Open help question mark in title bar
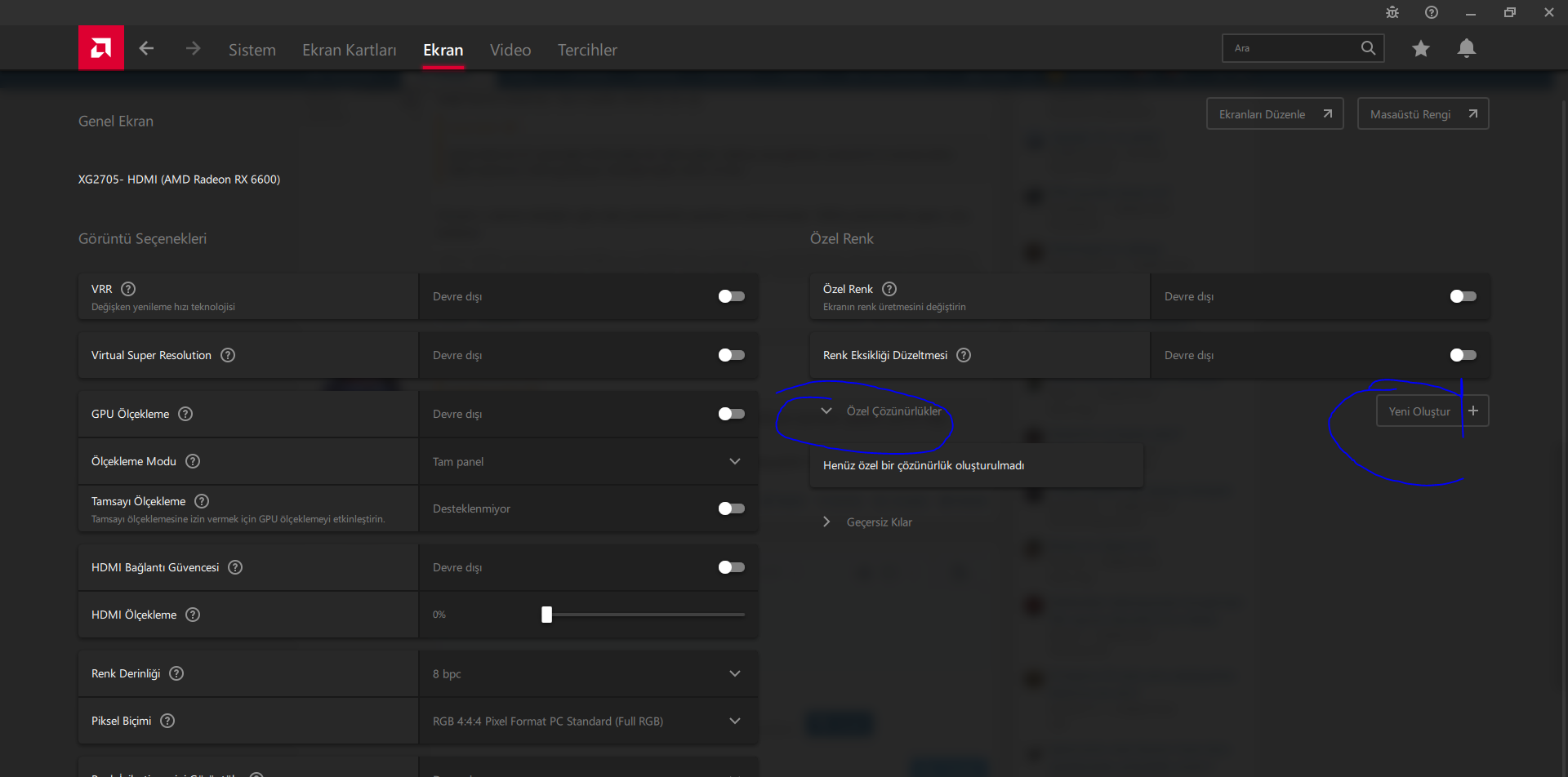The height and width of the screenshot is (777, 1568). pyautogui.click(x=1432, y=12)
